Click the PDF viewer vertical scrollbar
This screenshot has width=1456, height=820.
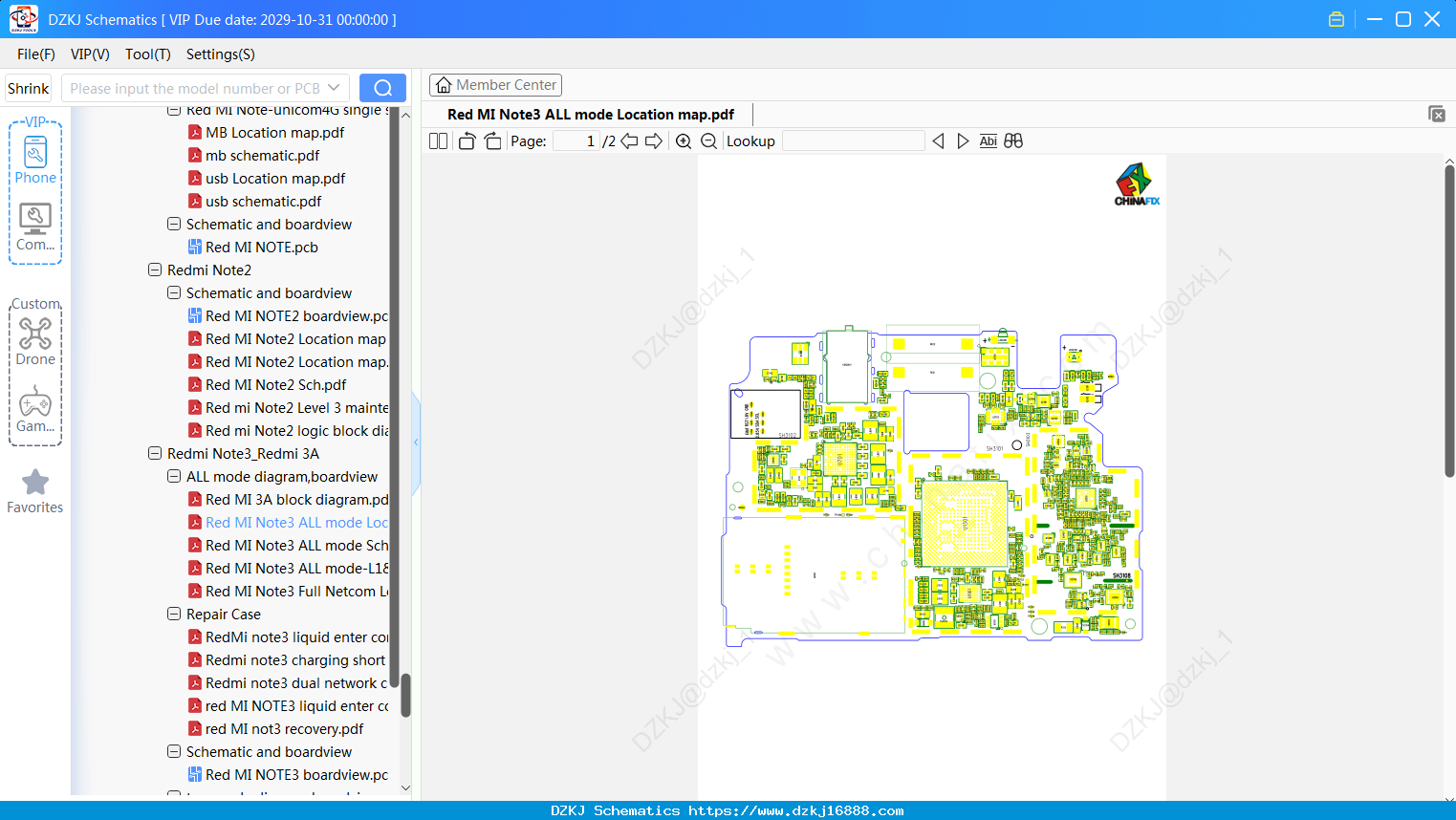[x=1449, y=320]
